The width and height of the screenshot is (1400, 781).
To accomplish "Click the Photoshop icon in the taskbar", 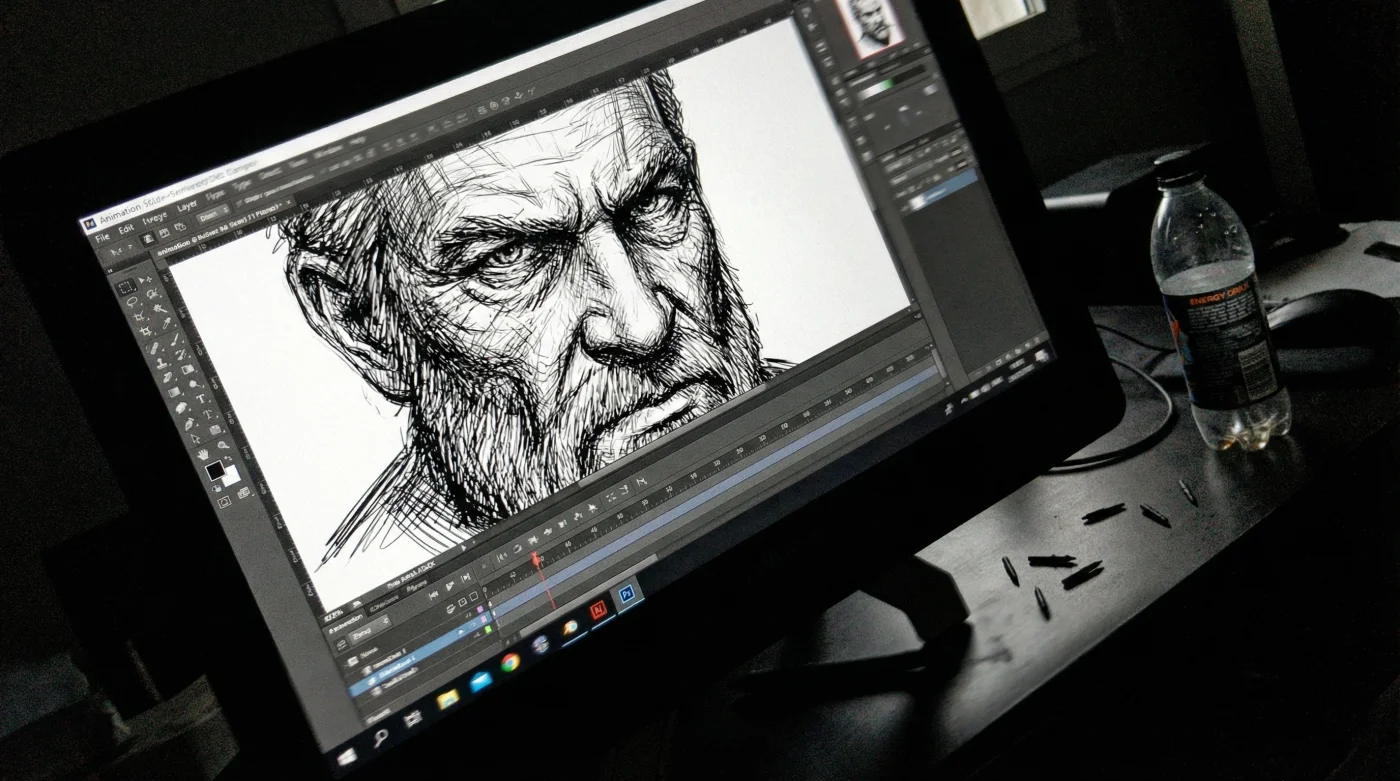I will (x=627, y=594).
